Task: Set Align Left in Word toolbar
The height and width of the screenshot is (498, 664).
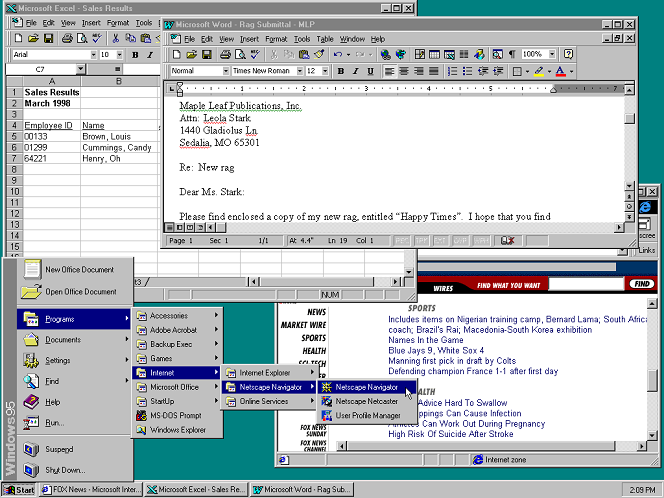Action: coord(389,71)
